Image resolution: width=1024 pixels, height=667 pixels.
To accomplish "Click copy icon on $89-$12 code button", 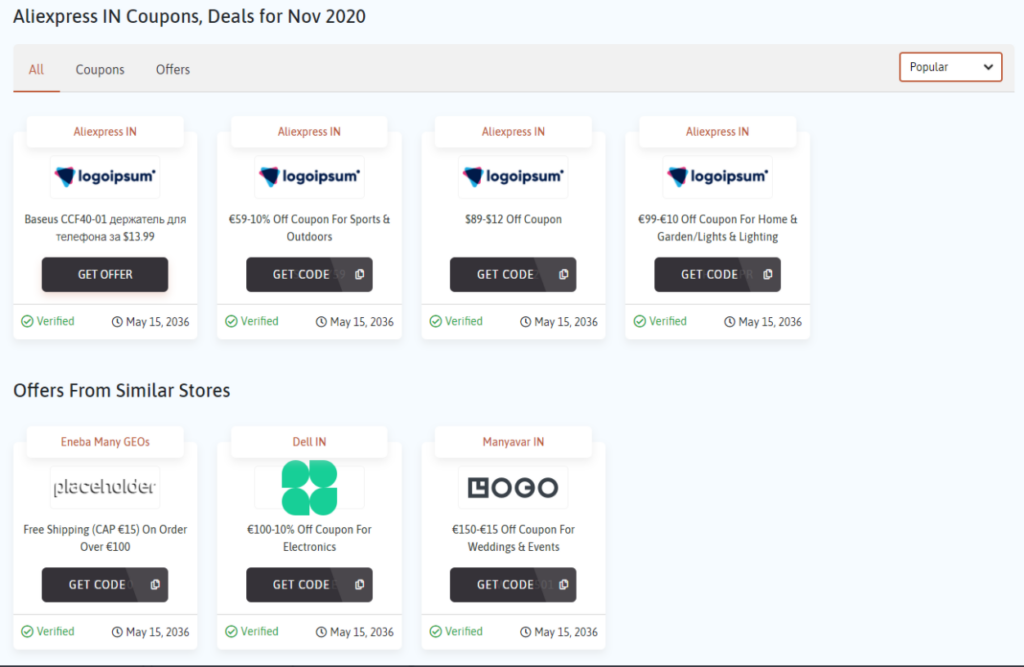I will [x=564, y=274].
